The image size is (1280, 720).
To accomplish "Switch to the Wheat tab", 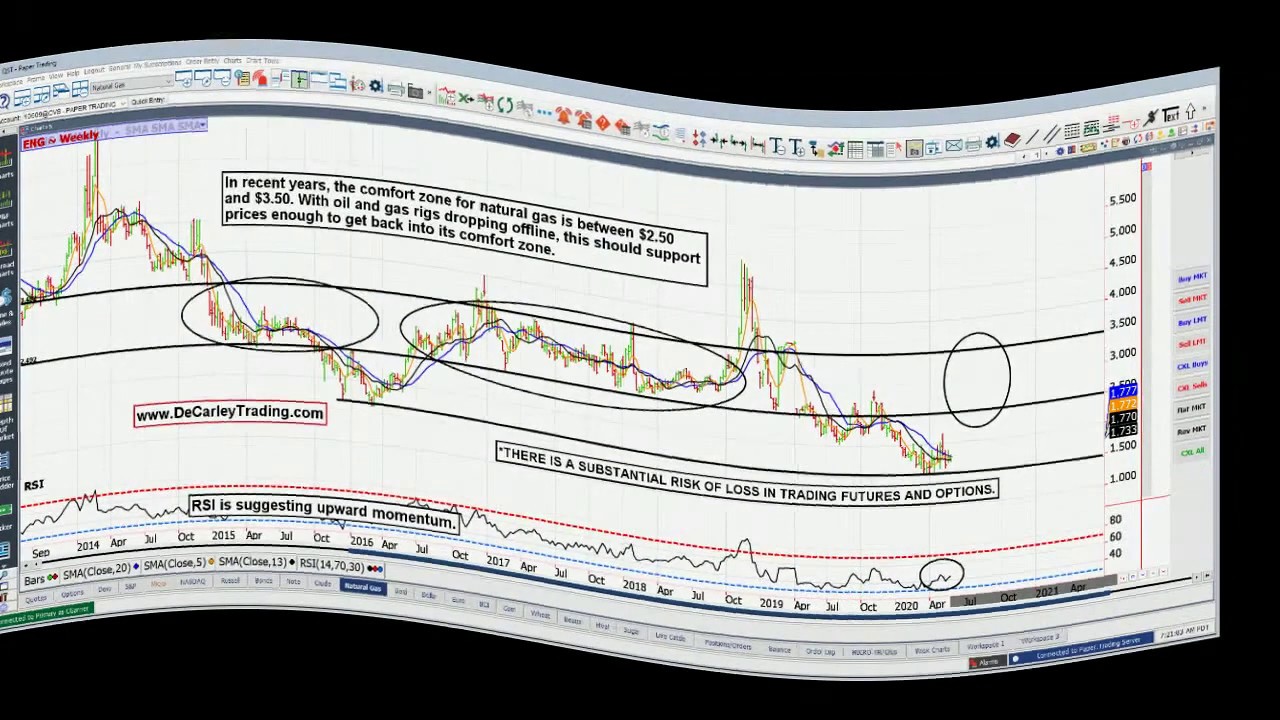I will coord(540,613).
